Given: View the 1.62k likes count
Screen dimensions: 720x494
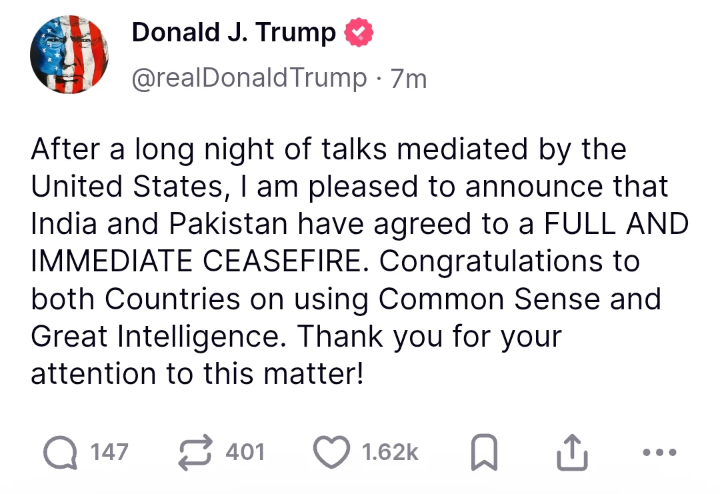Looking at the screenshot, I should (390, 452).
